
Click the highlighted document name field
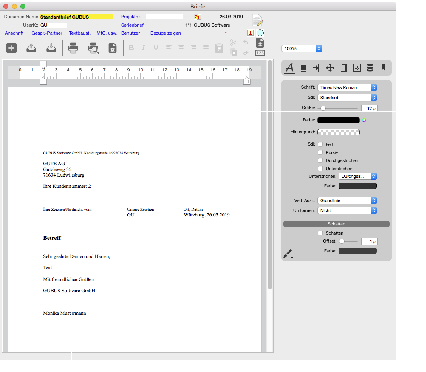[77, 17]
